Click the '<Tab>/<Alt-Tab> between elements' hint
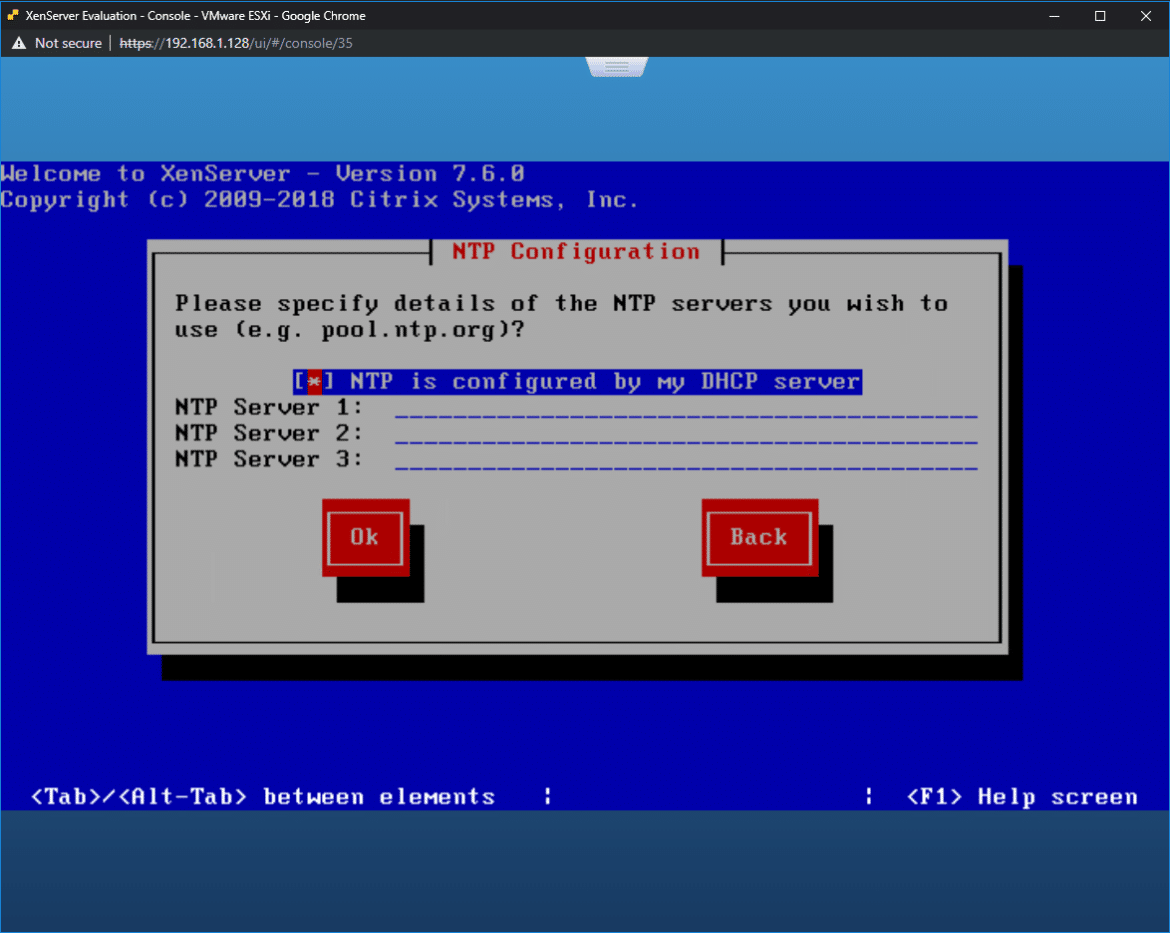Viewport: 1170px width, 933px height. coord(263,797)
